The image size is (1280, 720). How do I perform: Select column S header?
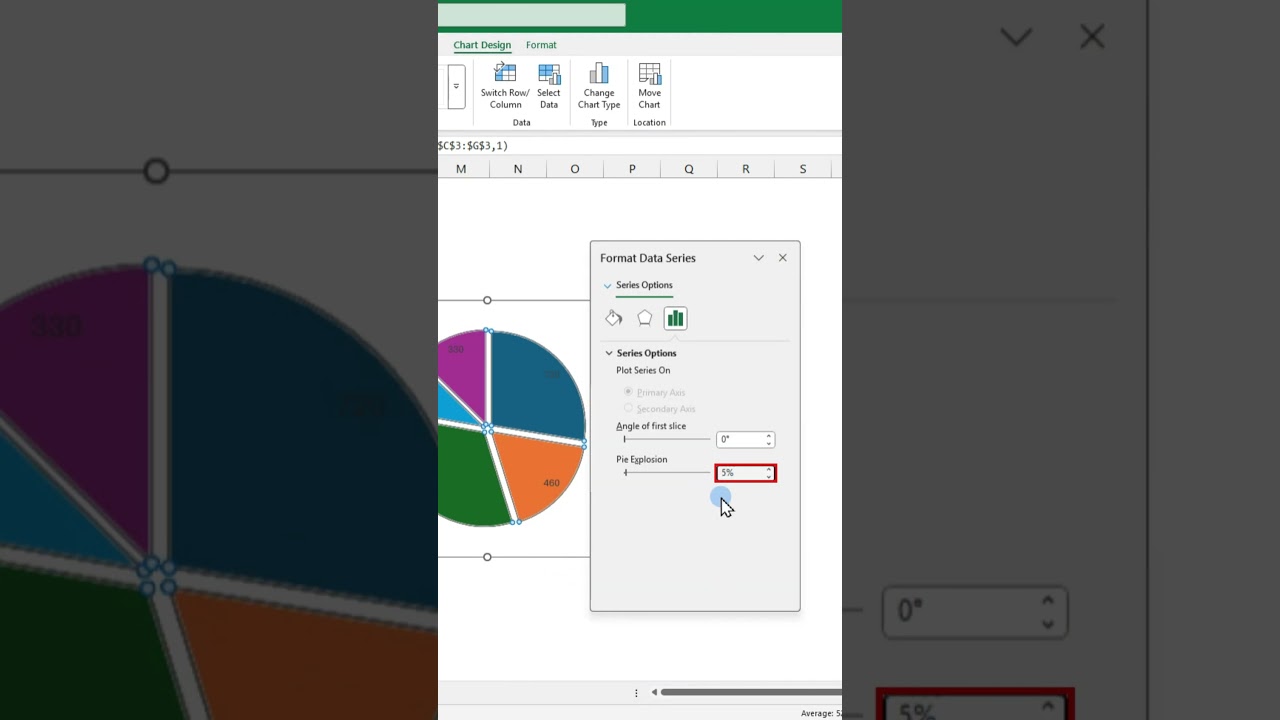tap(803, 169)
